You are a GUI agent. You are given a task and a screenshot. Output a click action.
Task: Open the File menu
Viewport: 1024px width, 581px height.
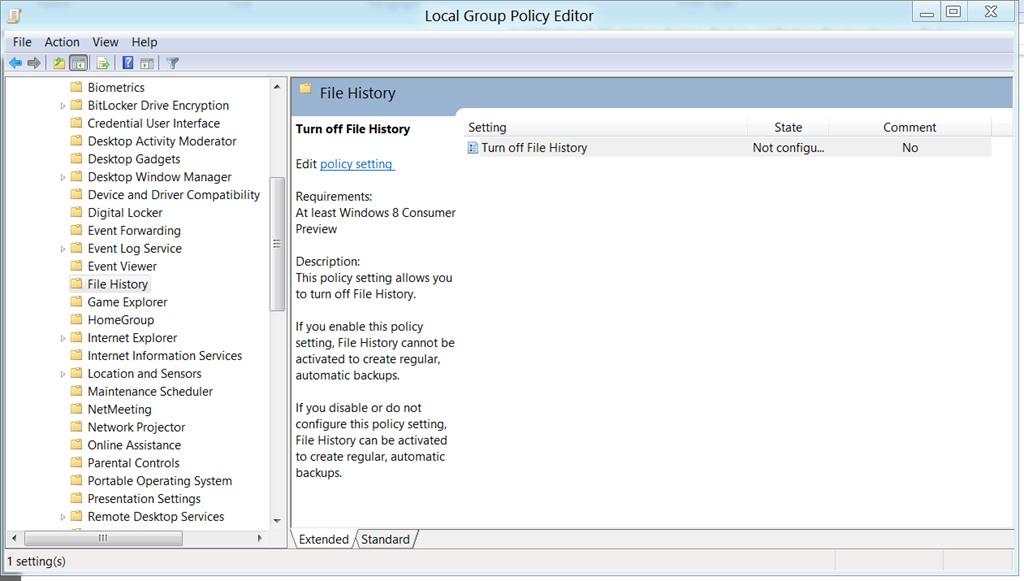tap(22, 42)
